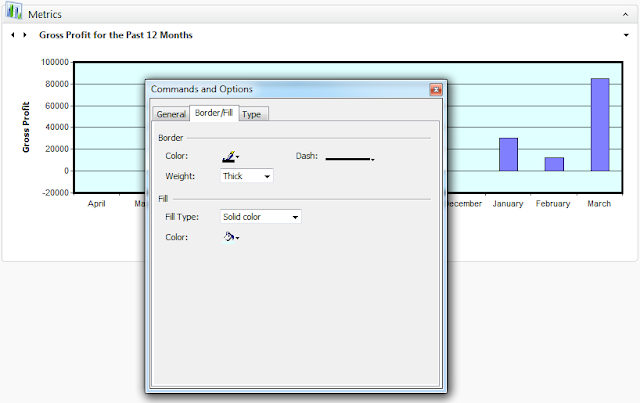Switch to the General tab
This screenshot has height=403, width=640.
click(171, 114)
